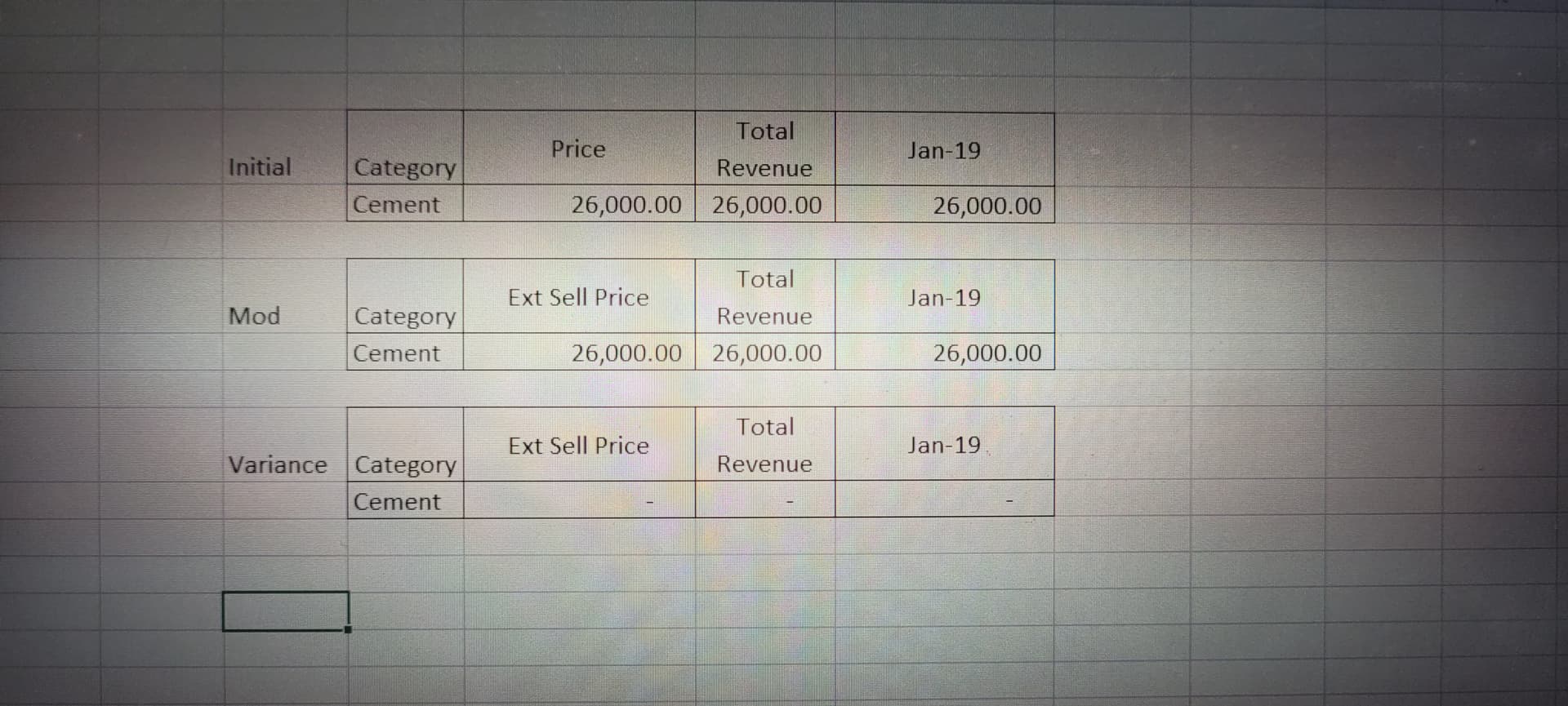
Task: Click Variance table Ext Sell Price header
Action: (x=579, y=445)
